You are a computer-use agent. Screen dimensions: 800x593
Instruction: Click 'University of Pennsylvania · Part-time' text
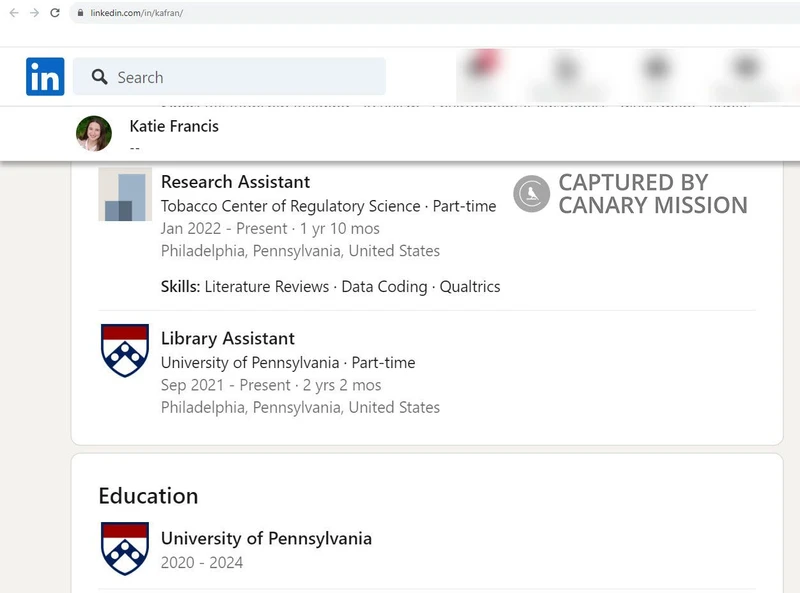pos(288,363)
